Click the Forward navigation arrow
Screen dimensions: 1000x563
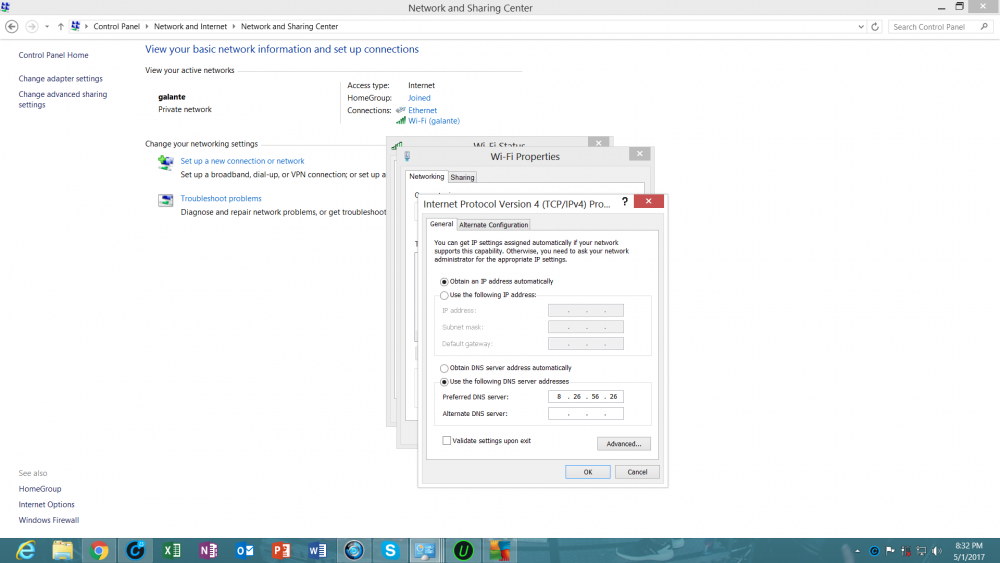click(x=31, y=27)
